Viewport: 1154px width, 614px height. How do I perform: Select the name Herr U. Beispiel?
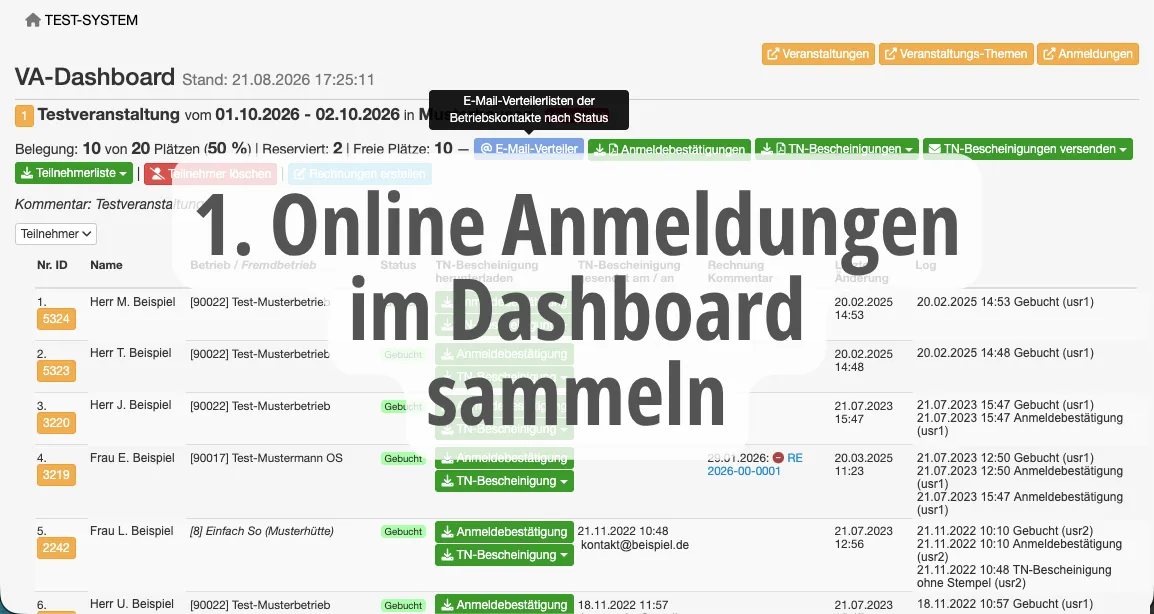click(x=131, y=604)
